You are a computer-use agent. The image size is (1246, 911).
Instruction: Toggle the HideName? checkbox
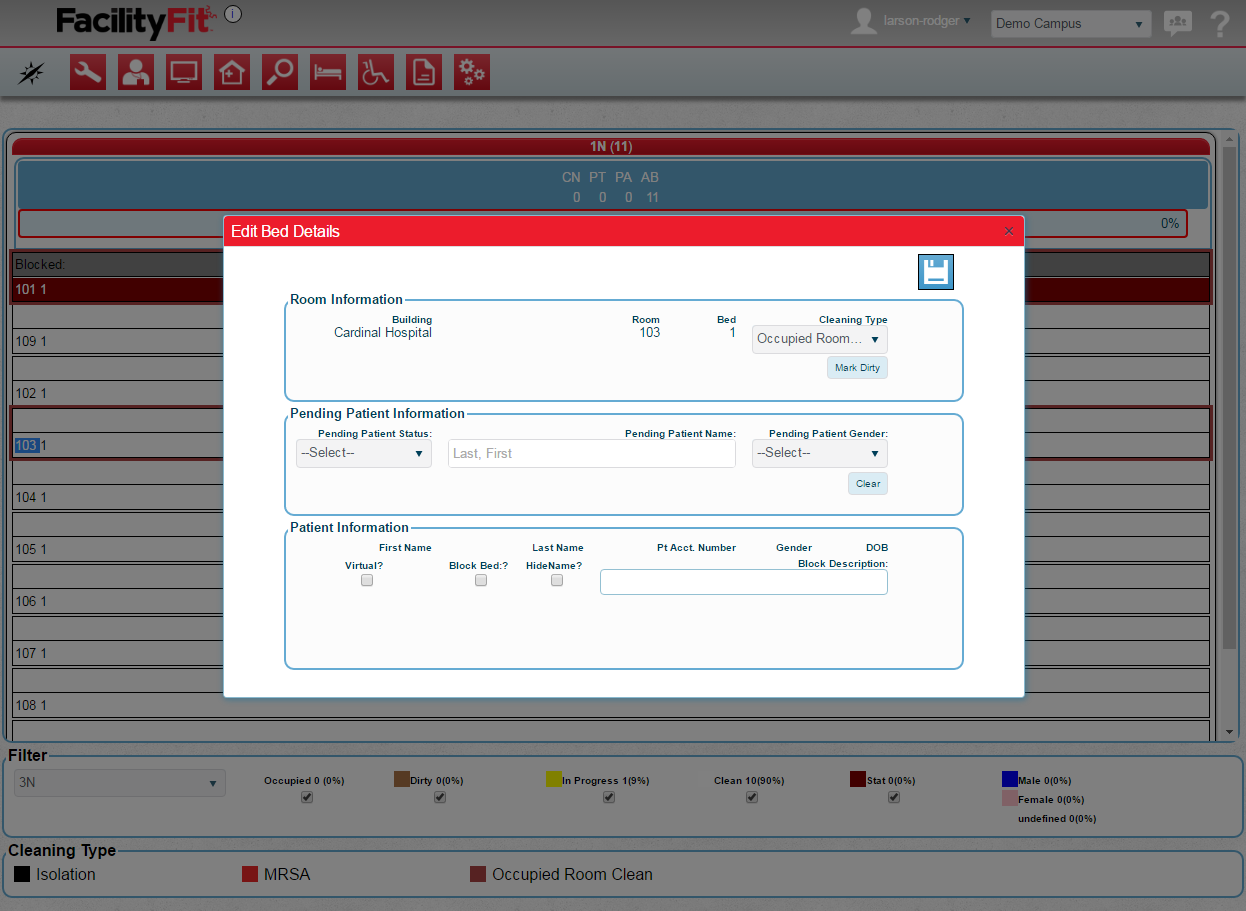point(557,580)
